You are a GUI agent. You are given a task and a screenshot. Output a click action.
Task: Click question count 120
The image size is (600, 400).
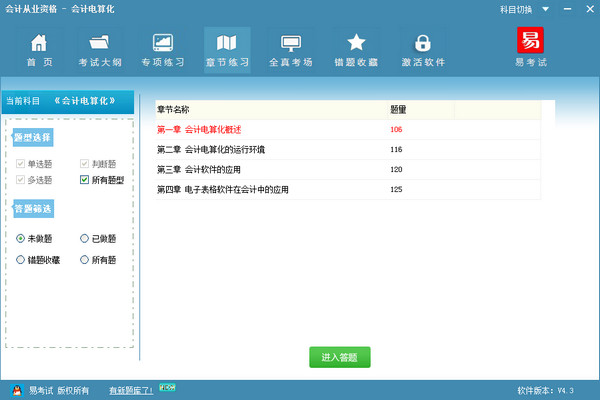click(x=396, y=169)
